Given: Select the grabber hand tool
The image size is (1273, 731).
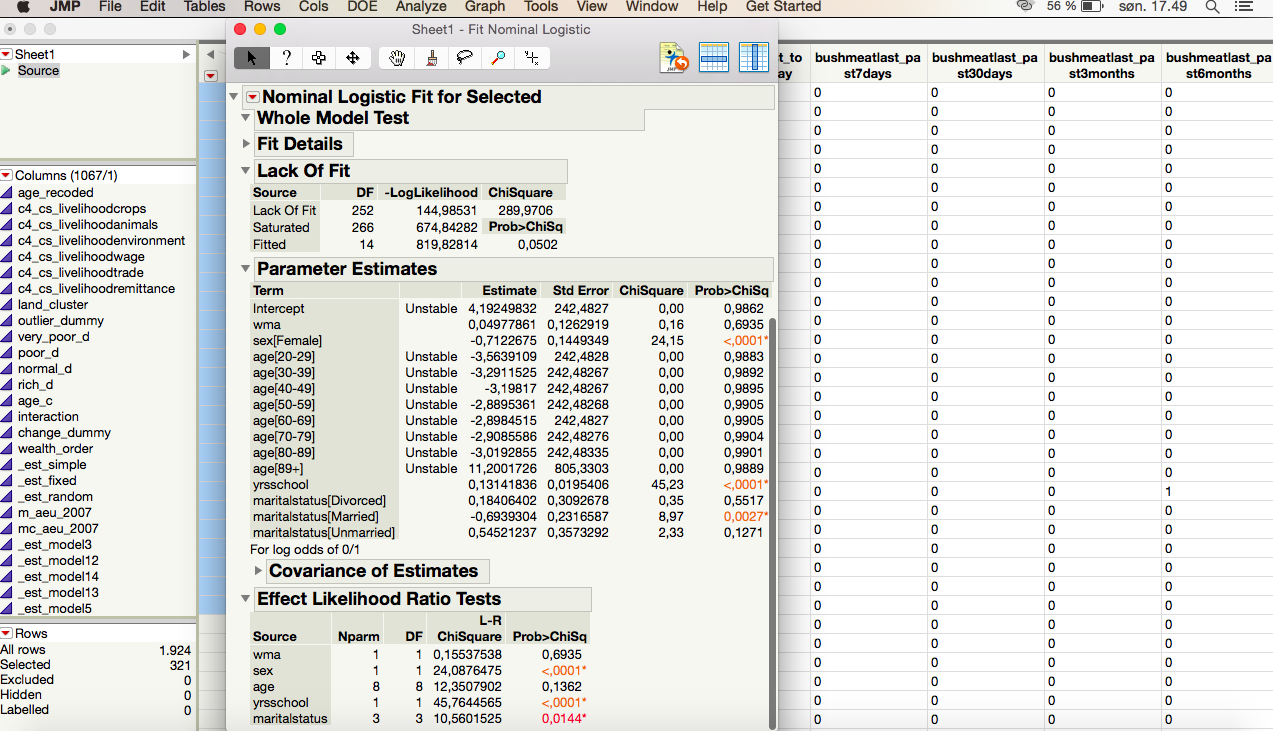Looking at the screenshot, I should tap(396, 58).
